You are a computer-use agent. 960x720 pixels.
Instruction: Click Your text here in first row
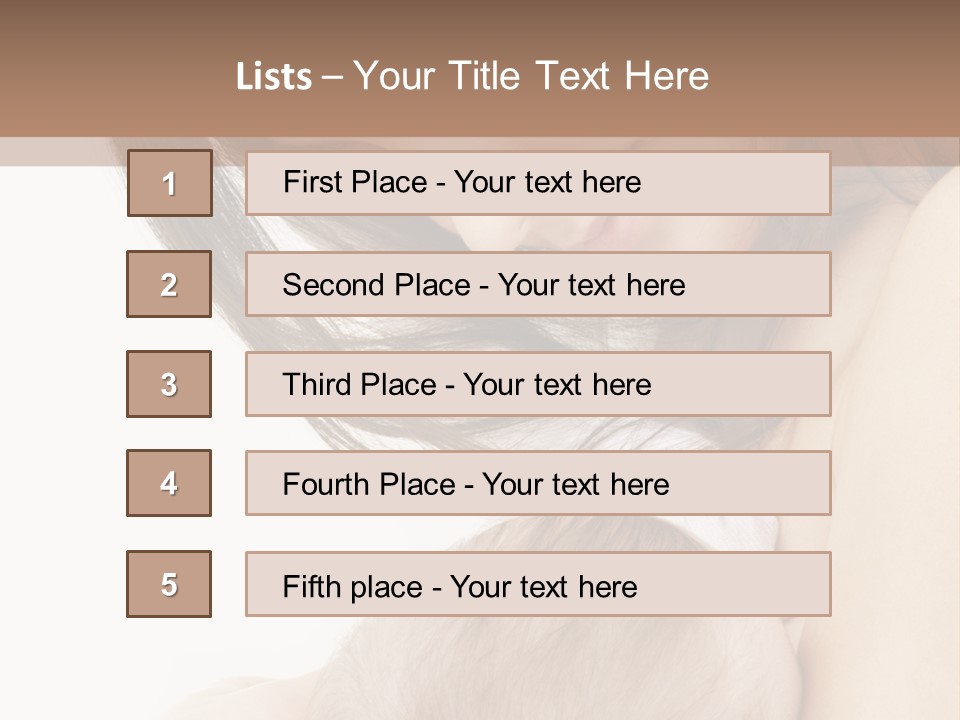547,182
